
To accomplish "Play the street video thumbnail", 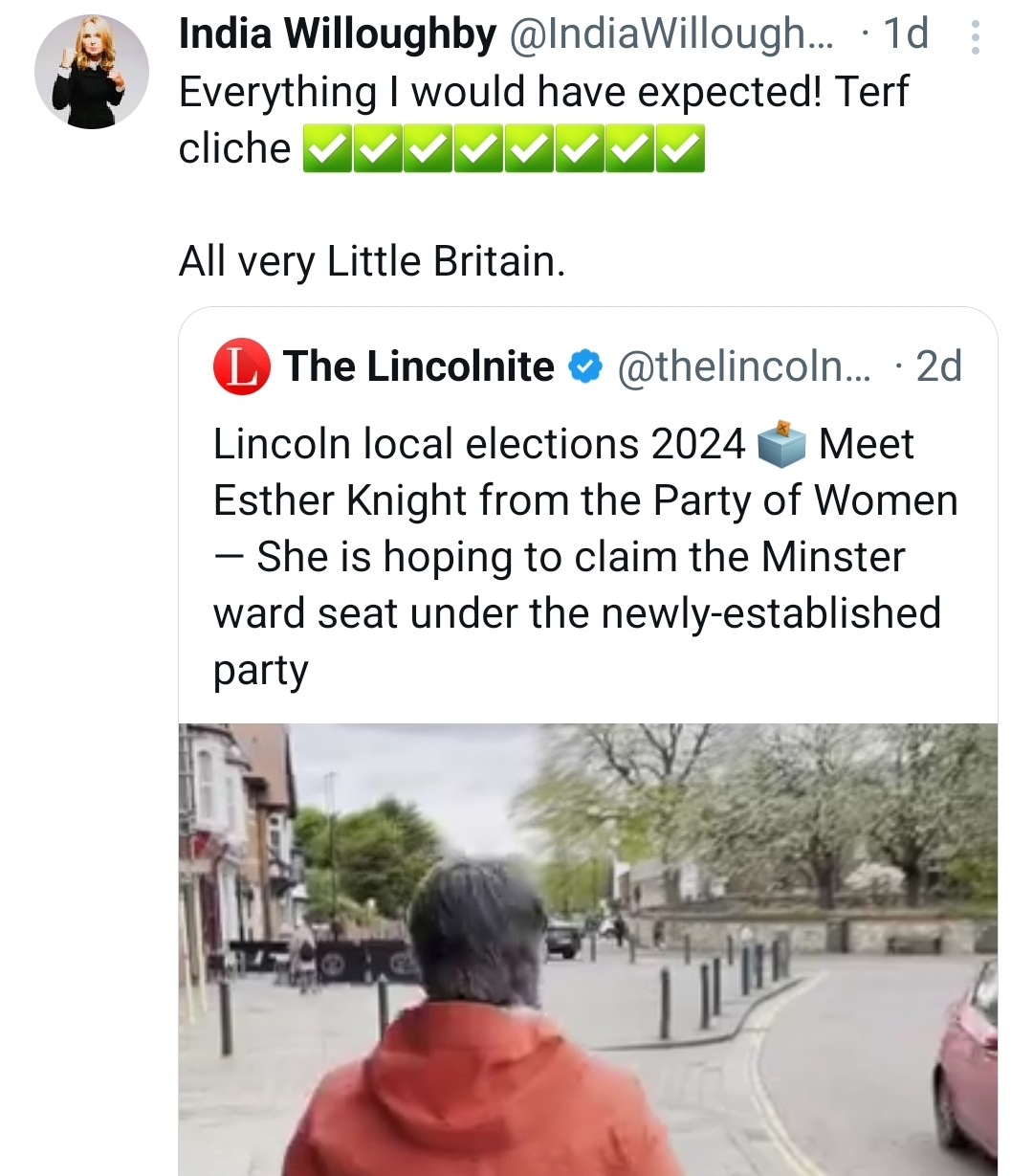I will [x=587, y=949].
